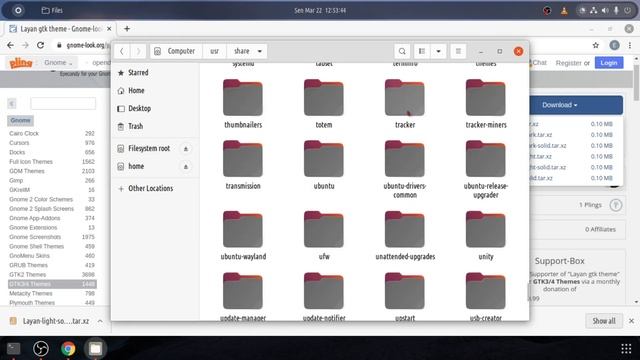Open Cairo Clock category
The width and height of the screenshot is (640, 360).
[x=24, y=133]
